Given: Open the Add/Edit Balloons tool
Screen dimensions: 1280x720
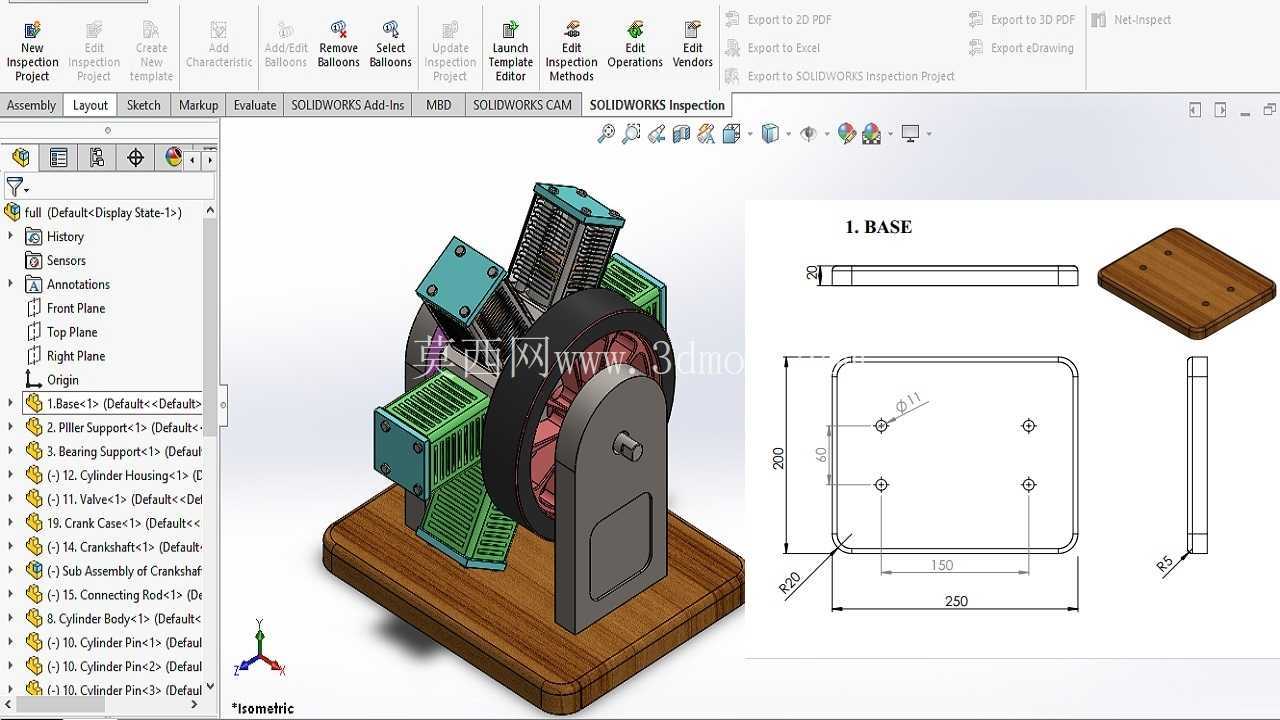Looking at the screenshot, I should coord(286,44).
